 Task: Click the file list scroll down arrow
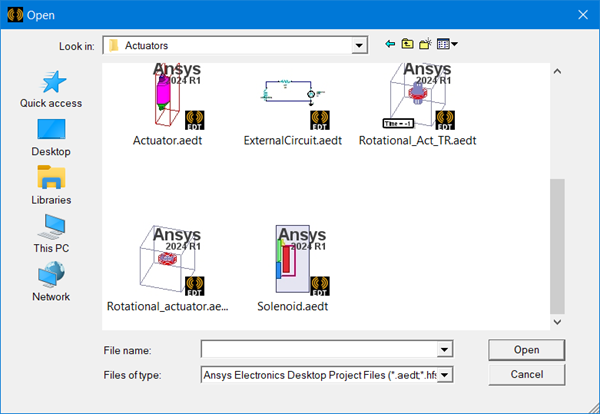557,322
